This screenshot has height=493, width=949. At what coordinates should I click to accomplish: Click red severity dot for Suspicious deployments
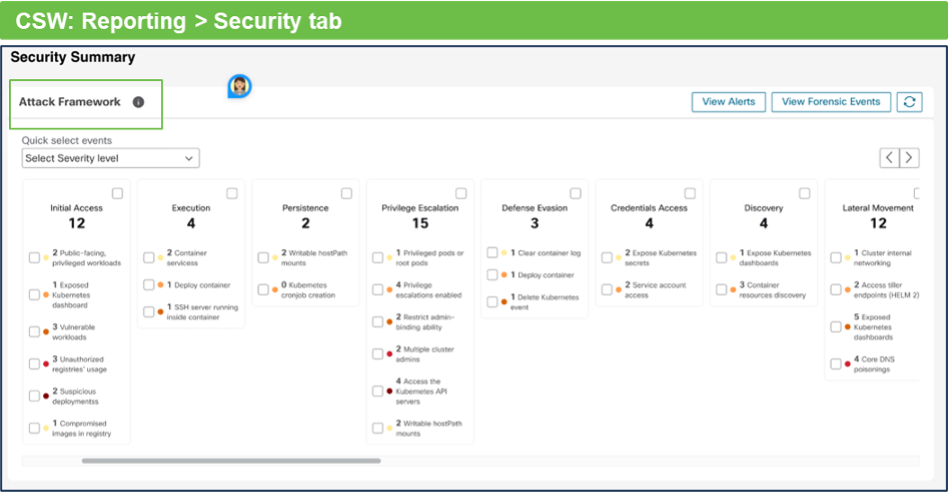tap(46, 396)
